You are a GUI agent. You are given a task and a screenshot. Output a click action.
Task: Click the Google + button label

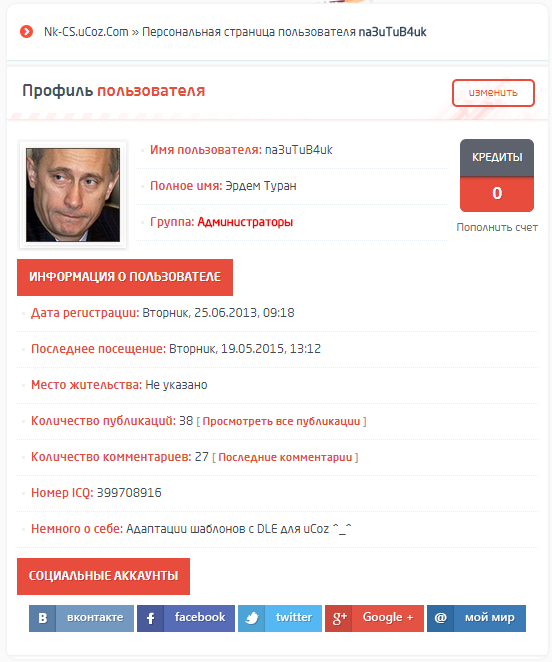[x=388, y=617]
